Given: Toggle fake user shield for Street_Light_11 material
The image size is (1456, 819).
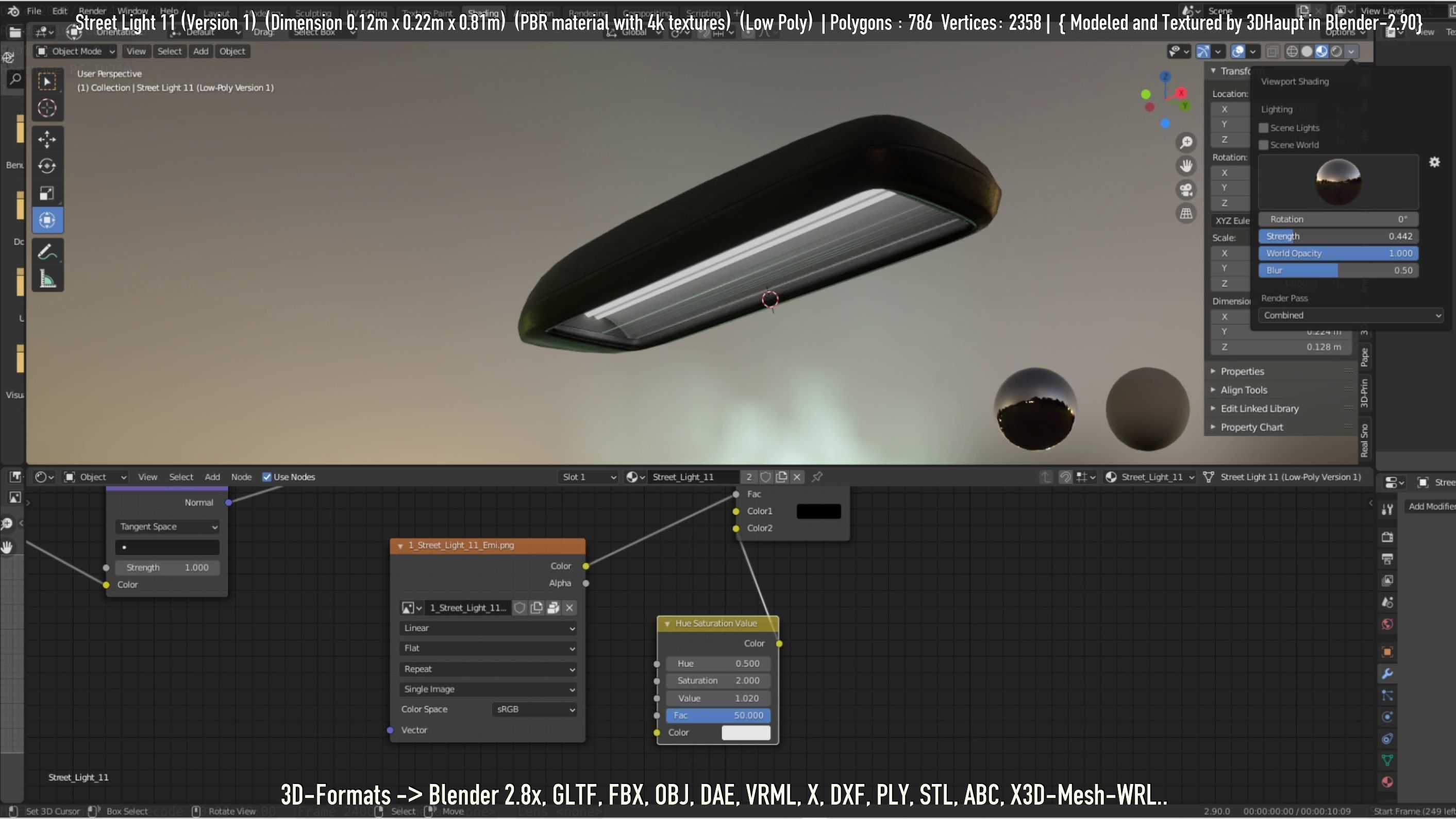Looking at the screenshot, I should pyautogui.click(x=765, y=477).
